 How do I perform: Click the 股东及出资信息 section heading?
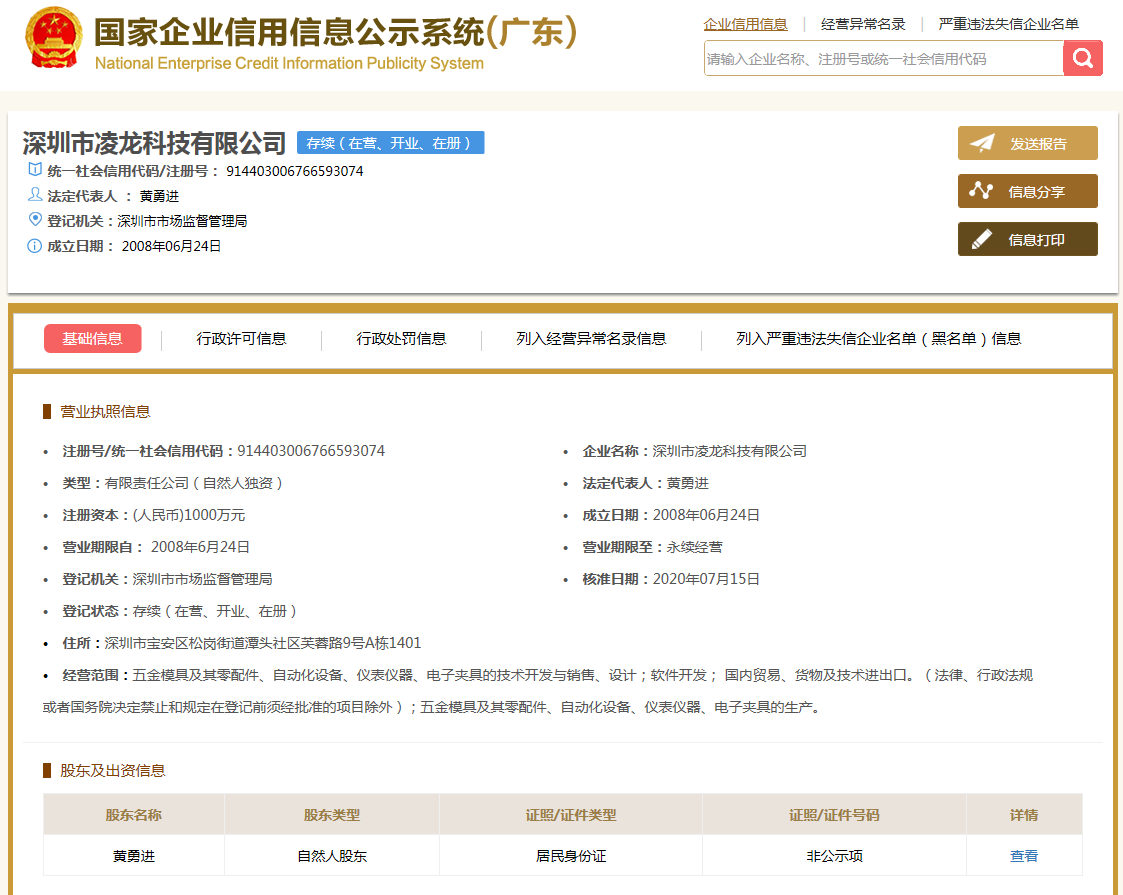pos(112,770)
